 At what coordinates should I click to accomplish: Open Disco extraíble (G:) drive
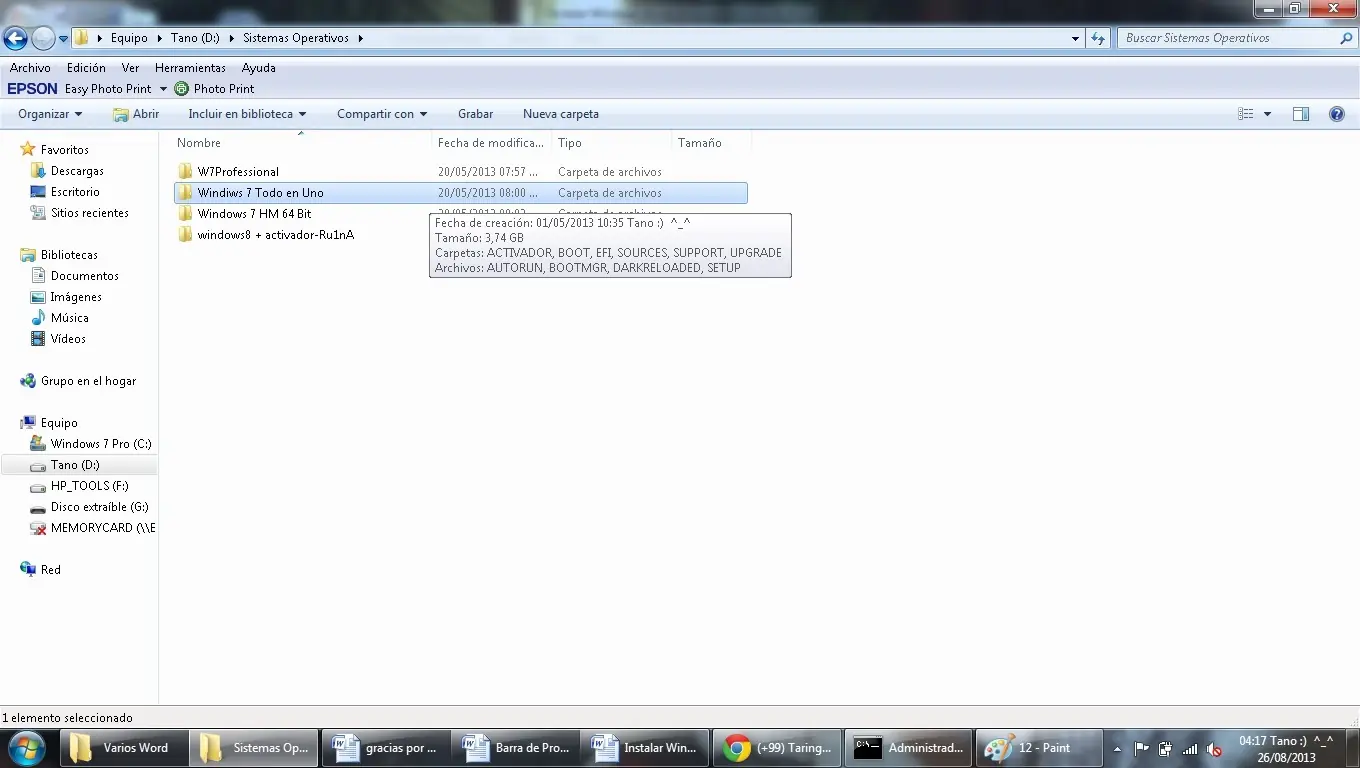(x=99, y=507)
